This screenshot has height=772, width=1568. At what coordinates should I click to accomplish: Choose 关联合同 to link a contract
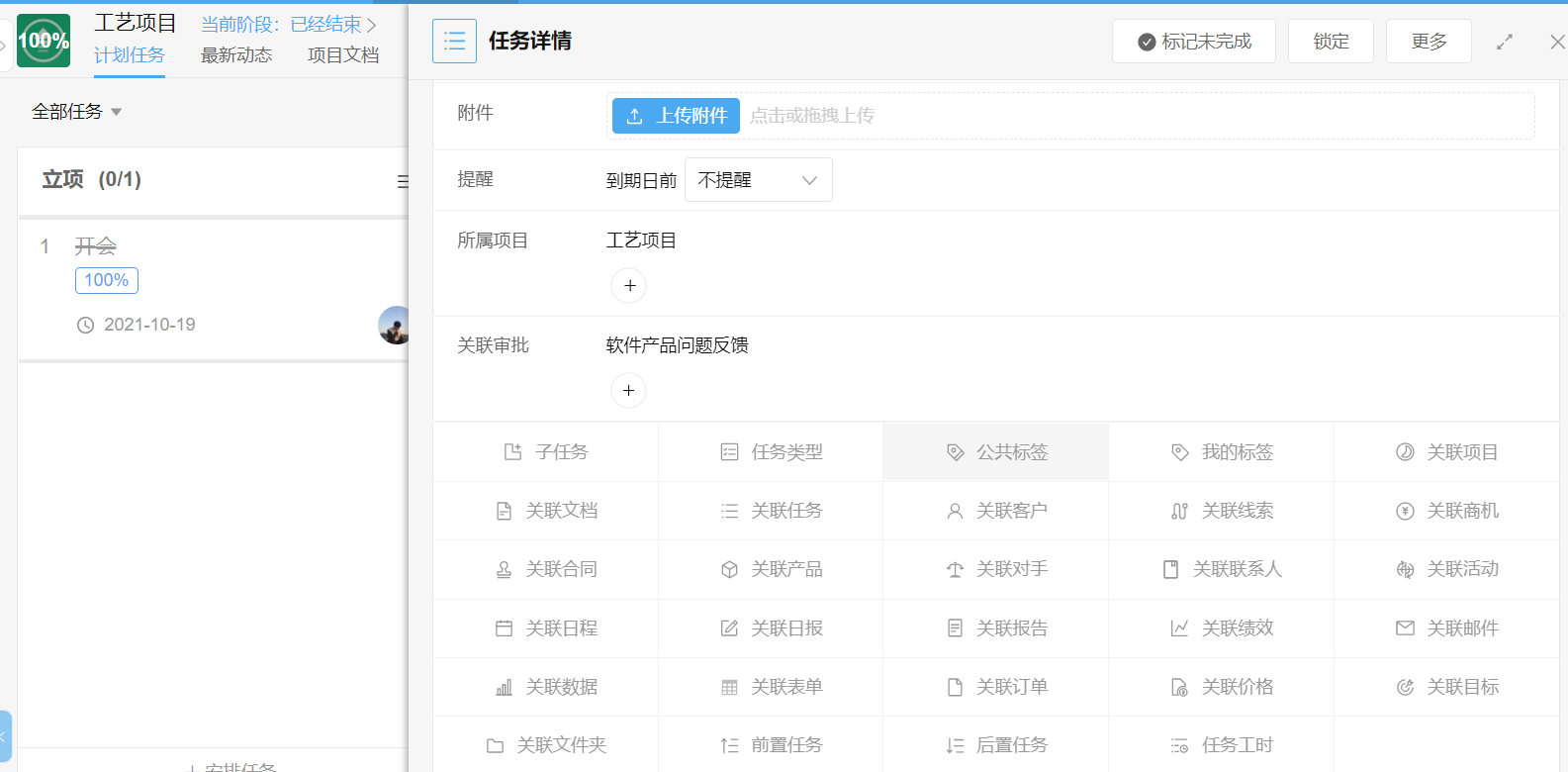546,569
